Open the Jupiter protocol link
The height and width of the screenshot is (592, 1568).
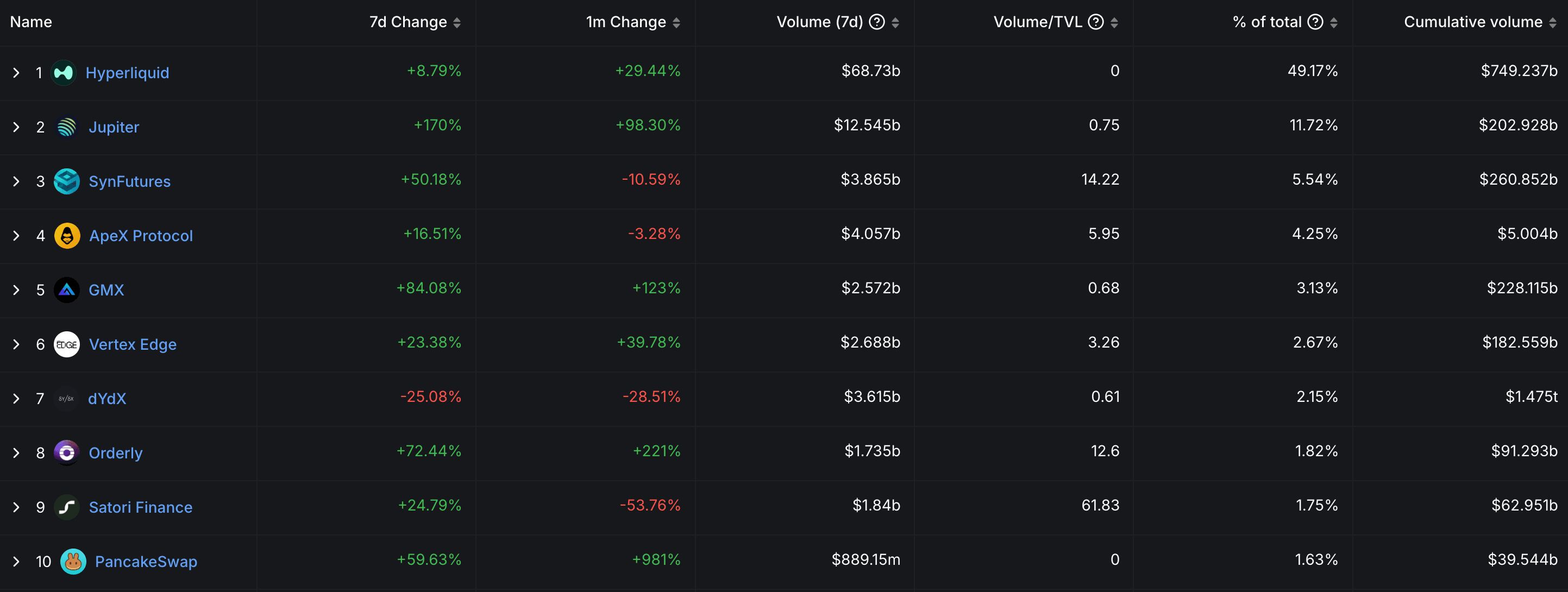(114, 127)
